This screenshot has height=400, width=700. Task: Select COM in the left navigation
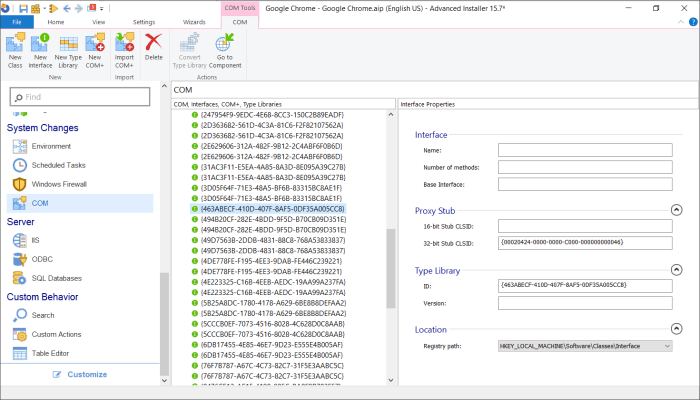pos(80,203)
